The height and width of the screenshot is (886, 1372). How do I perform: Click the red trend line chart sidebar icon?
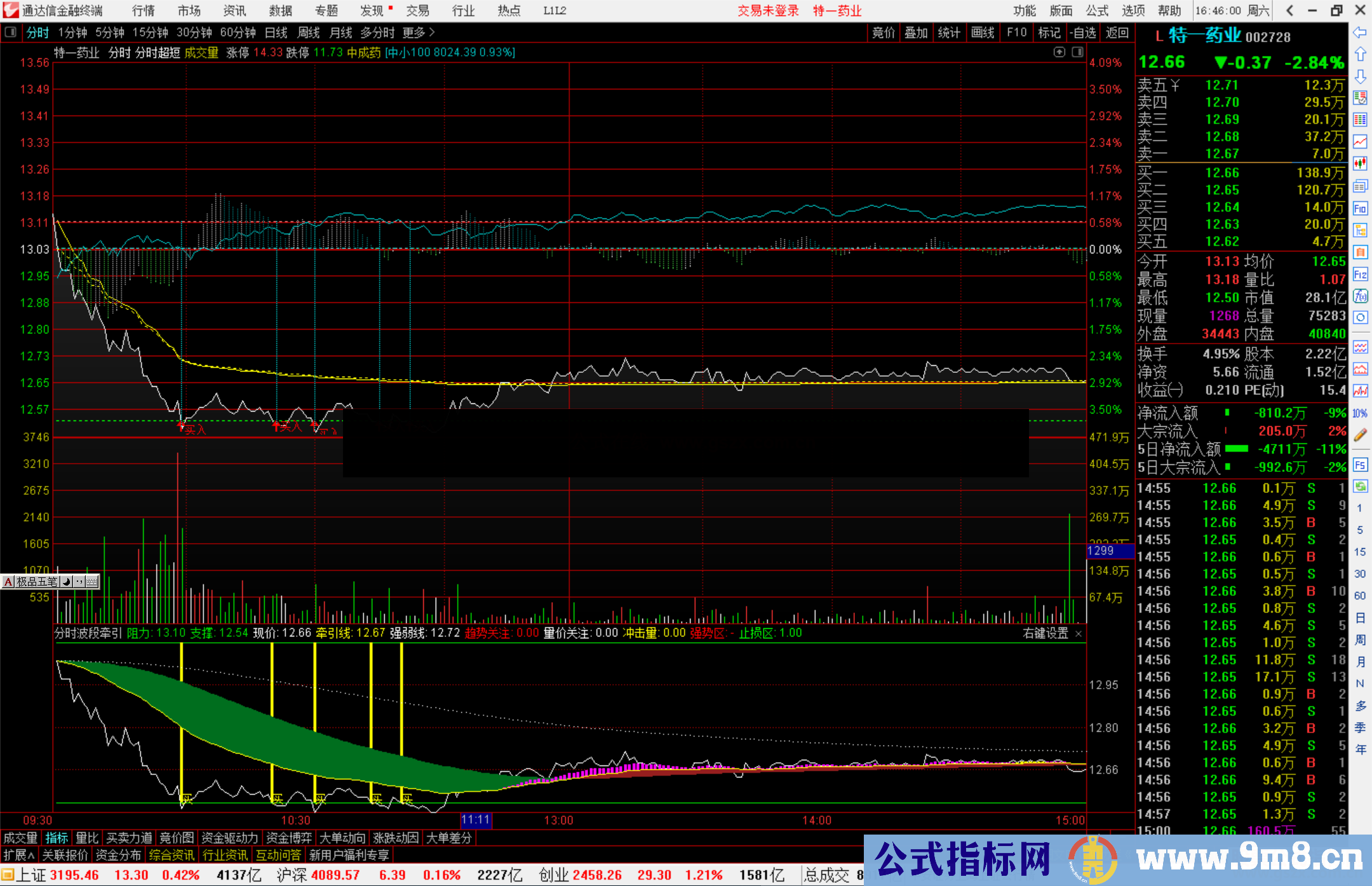click(1359, 142)
